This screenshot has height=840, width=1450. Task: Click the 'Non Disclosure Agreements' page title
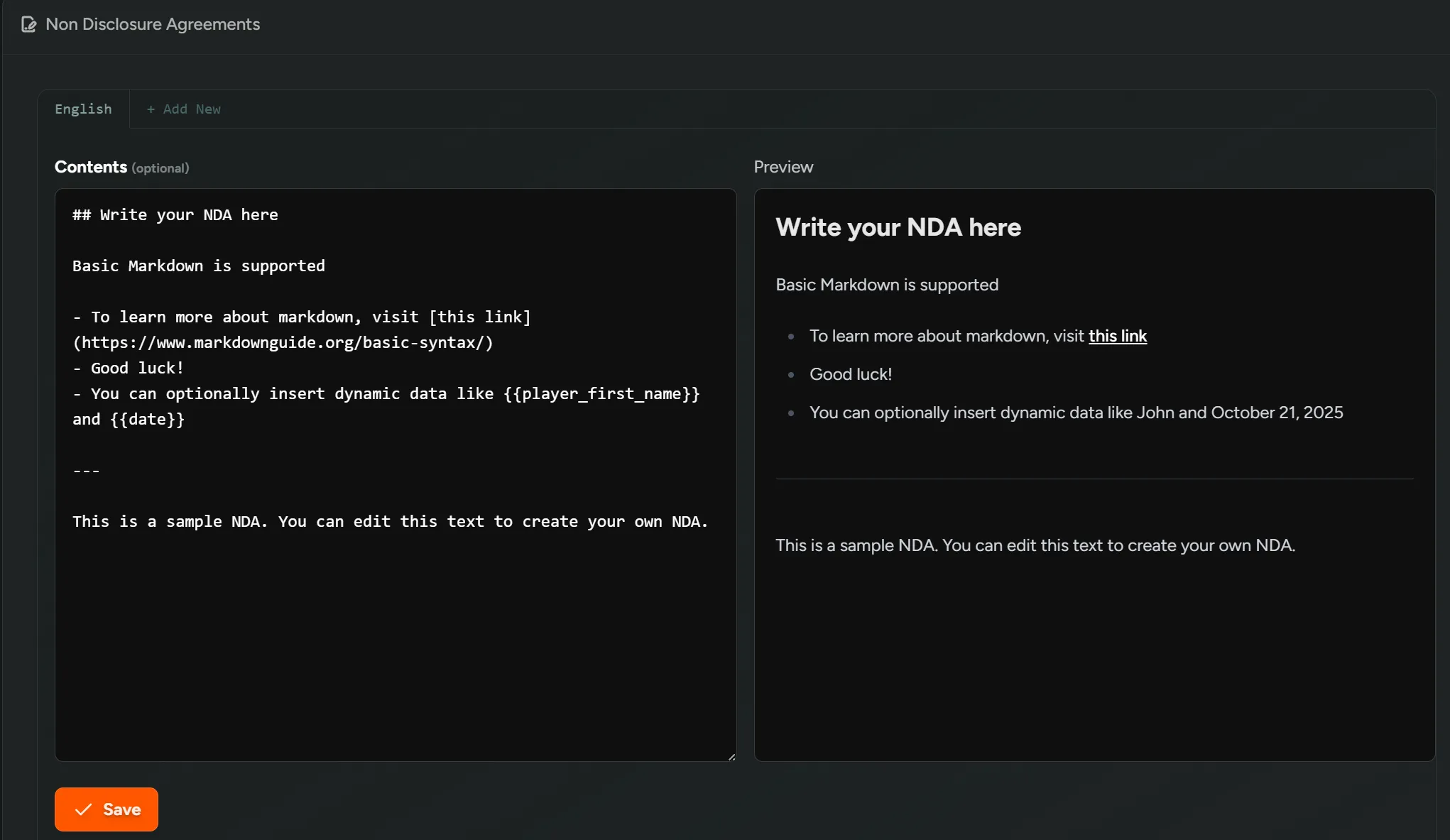[152, 24]
